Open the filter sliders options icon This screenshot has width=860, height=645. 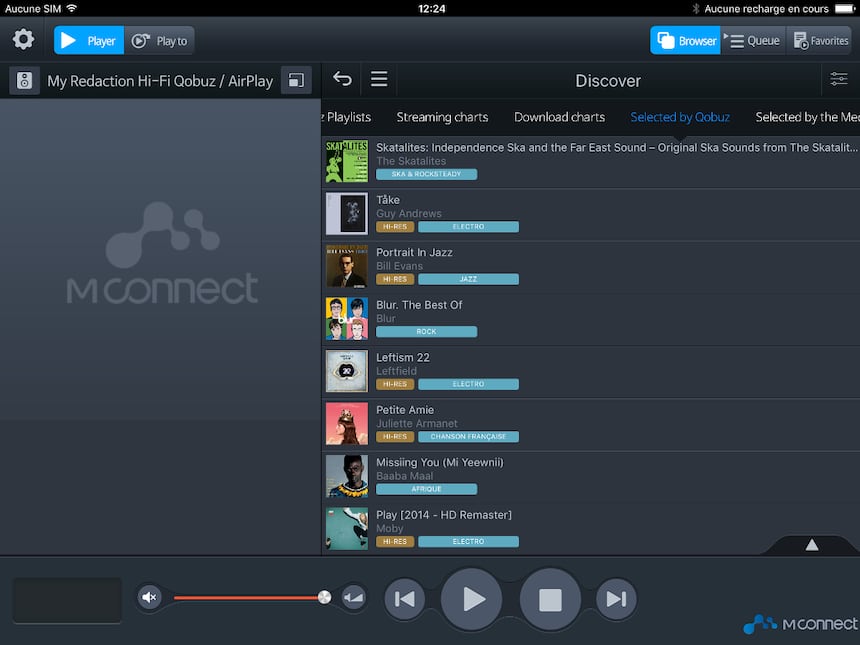(x=839, y=79)
